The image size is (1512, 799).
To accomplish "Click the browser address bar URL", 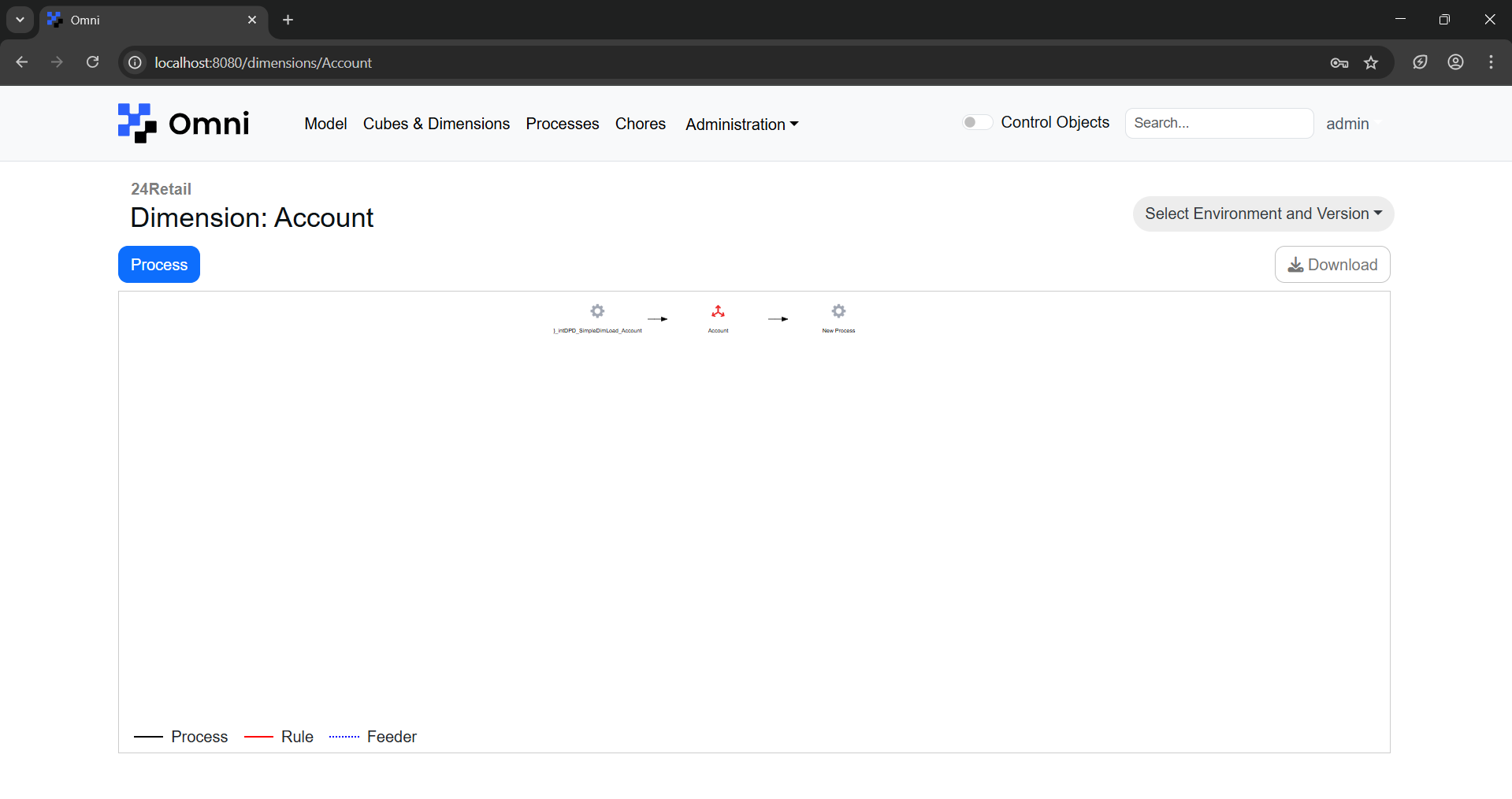I will [x=263, y=62].
